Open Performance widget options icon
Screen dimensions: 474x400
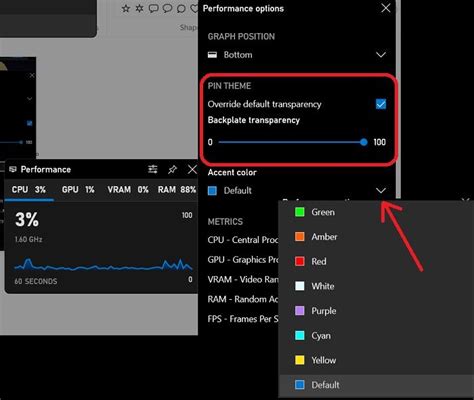point(153,169)
